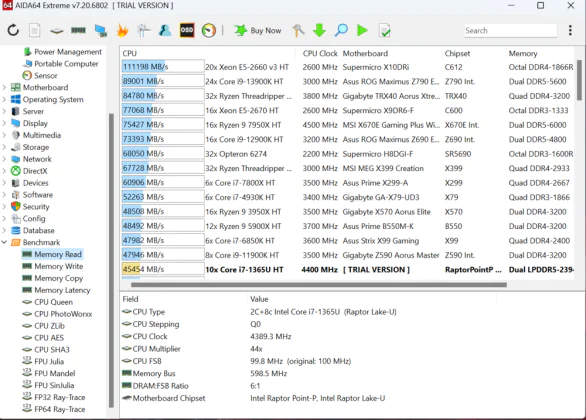
Task: Expand the Motherboard tree node
Action: click(x=4, y=87)
